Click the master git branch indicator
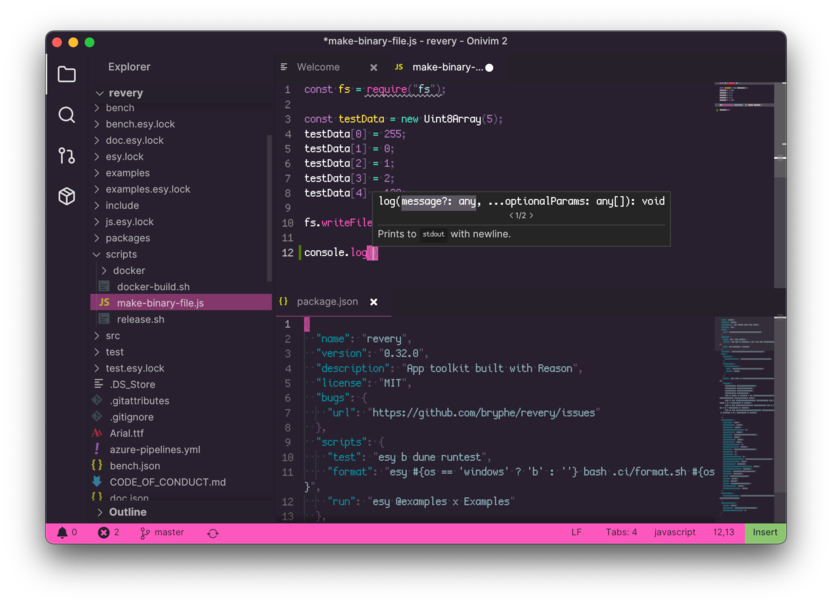 coord(162,533)
